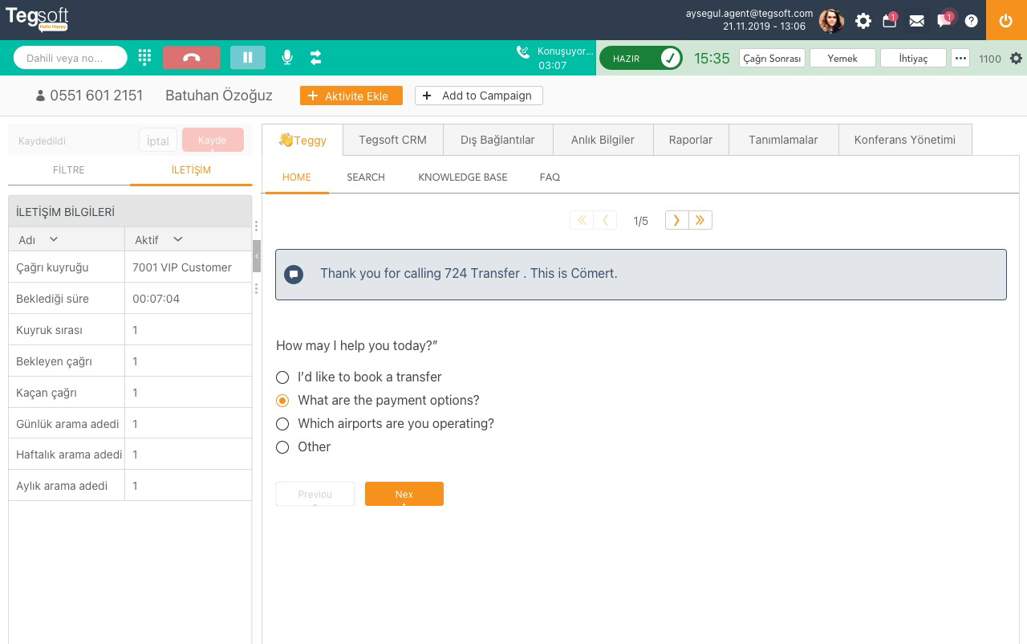This screenshot has height=644, width=1027.
Task: Expand the Adı column dropdown
Action: click(x=54, y=240)
